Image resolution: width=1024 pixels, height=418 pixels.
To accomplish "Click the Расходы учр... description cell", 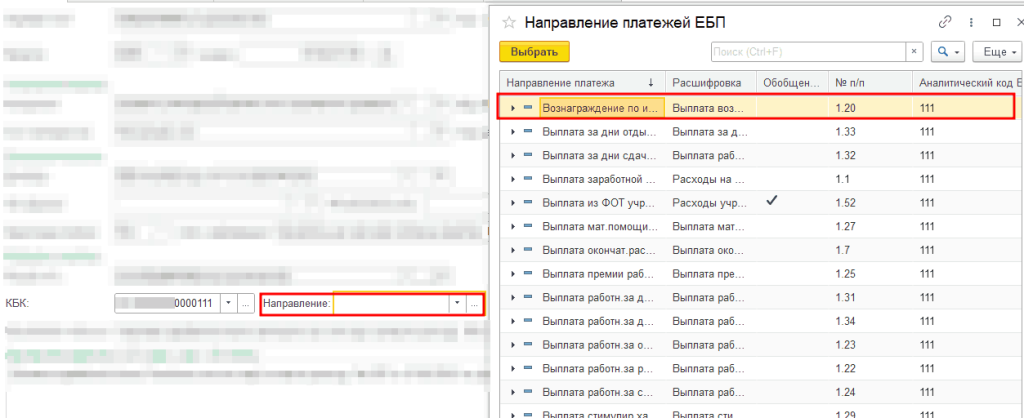I will [x=711, y=202].
